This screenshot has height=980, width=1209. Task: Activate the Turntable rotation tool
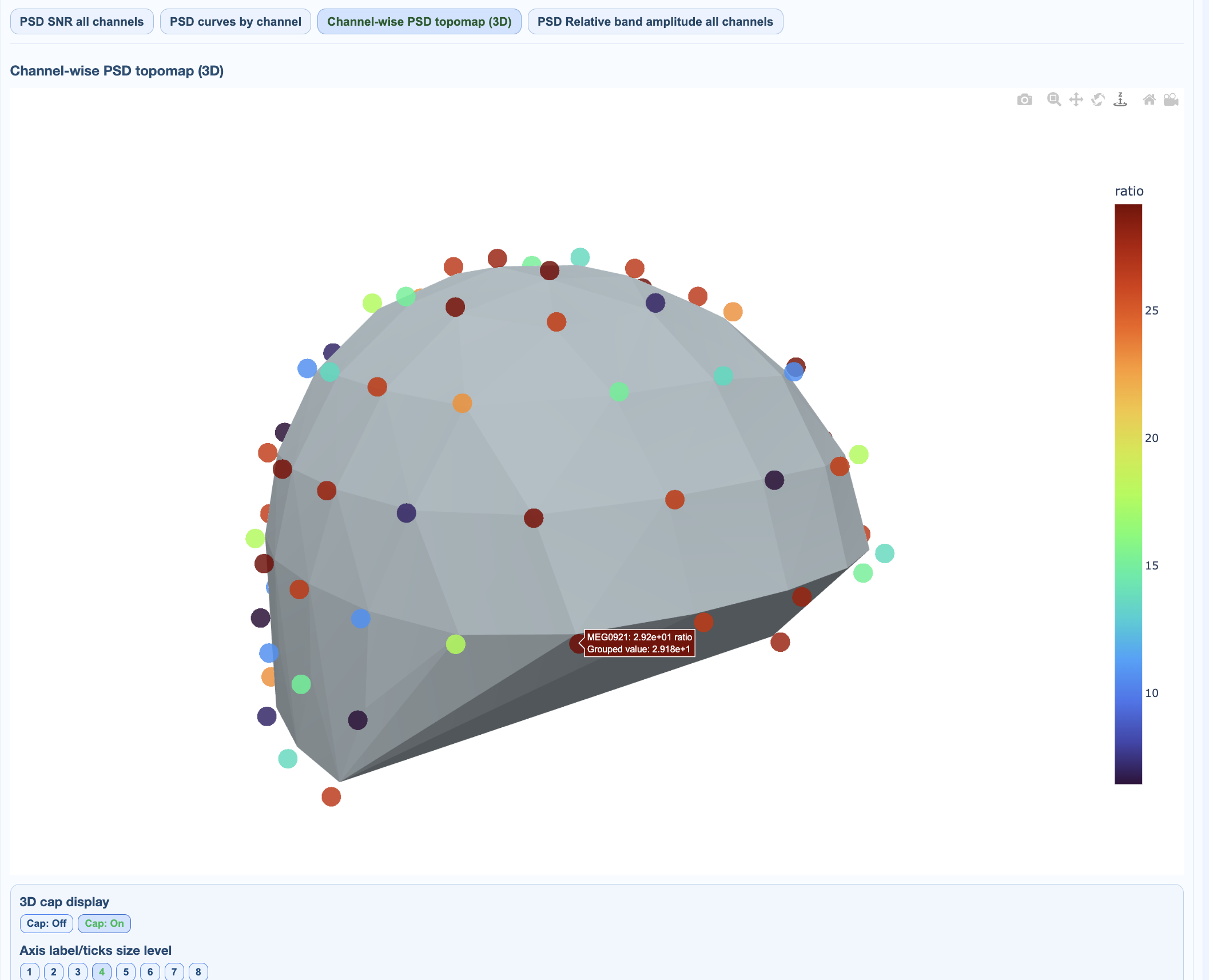(1120, 100)
